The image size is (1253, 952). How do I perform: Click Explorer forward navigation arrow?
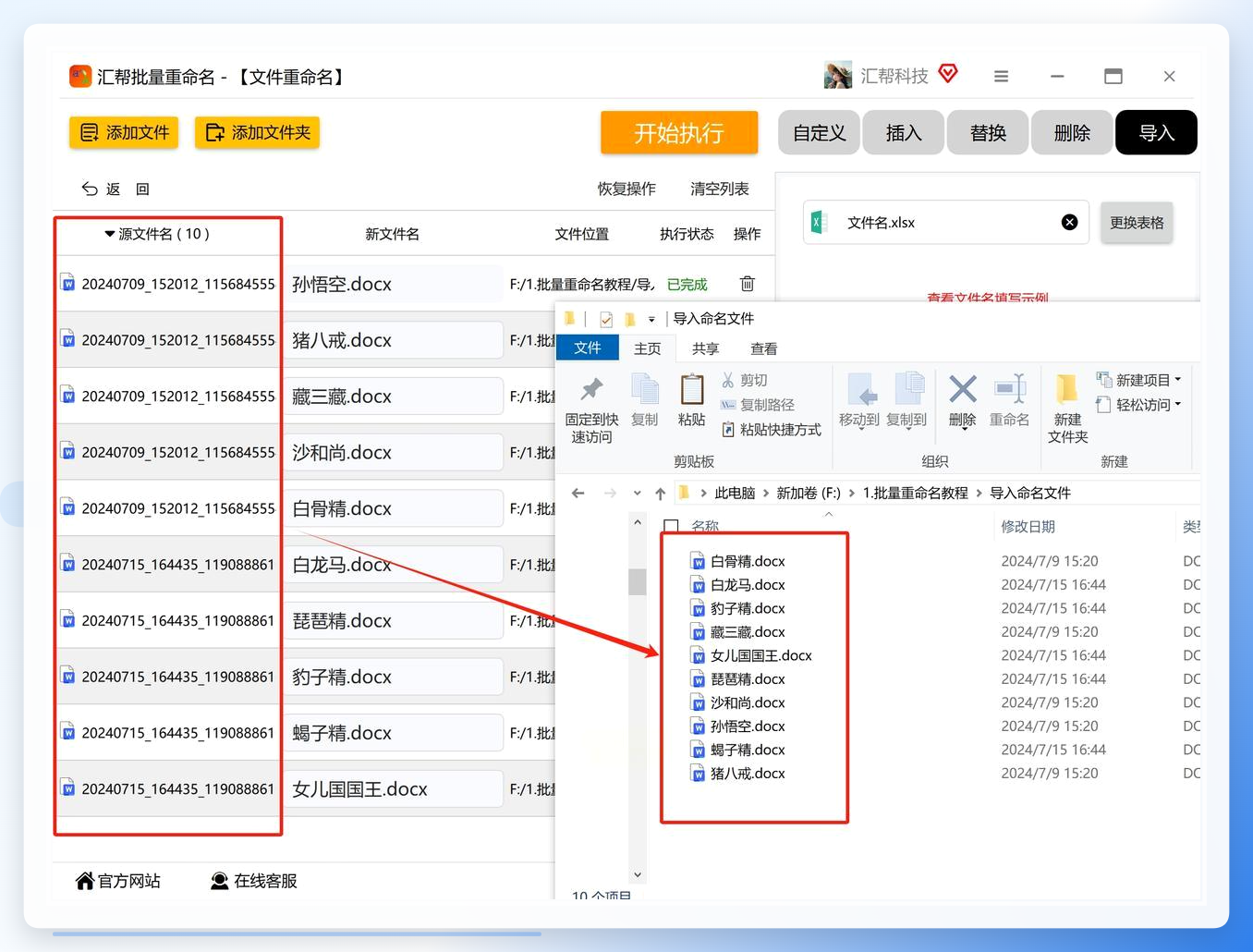pyautogui.click(x=610, y=494)
